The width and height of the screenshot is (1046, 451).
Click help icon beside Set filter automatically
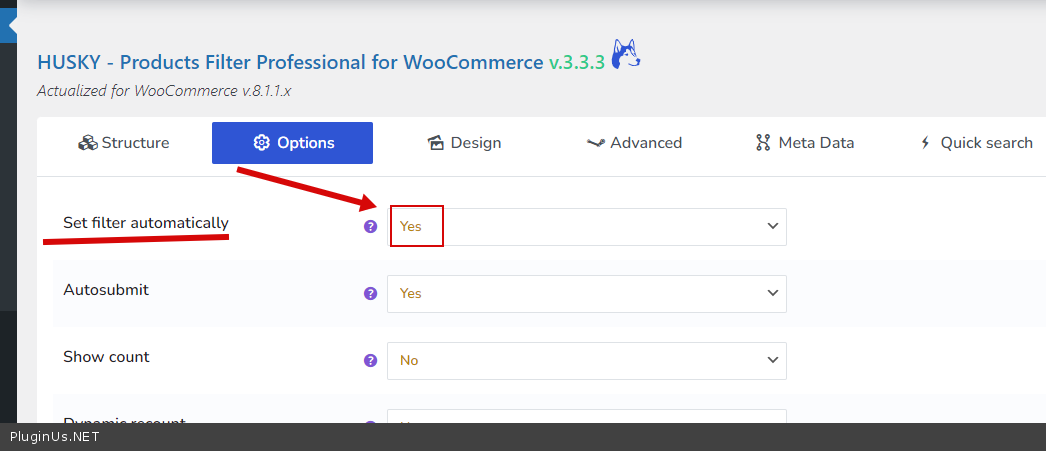370,227
